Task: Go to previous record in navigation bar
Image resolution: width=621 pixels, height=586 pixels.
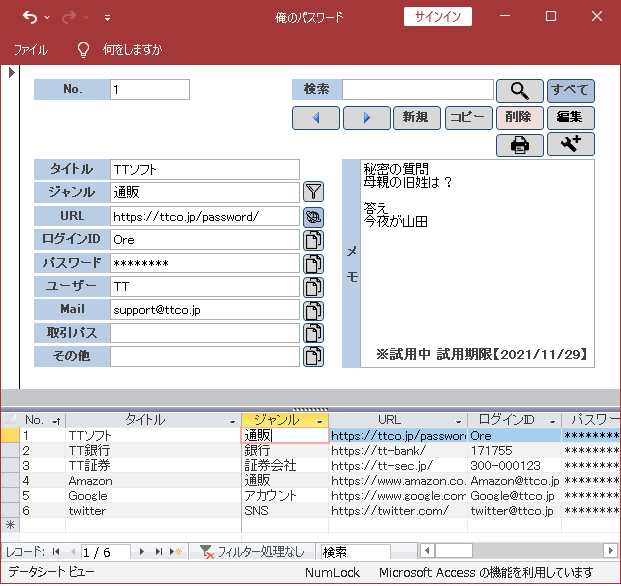Action: coord(73,552)
